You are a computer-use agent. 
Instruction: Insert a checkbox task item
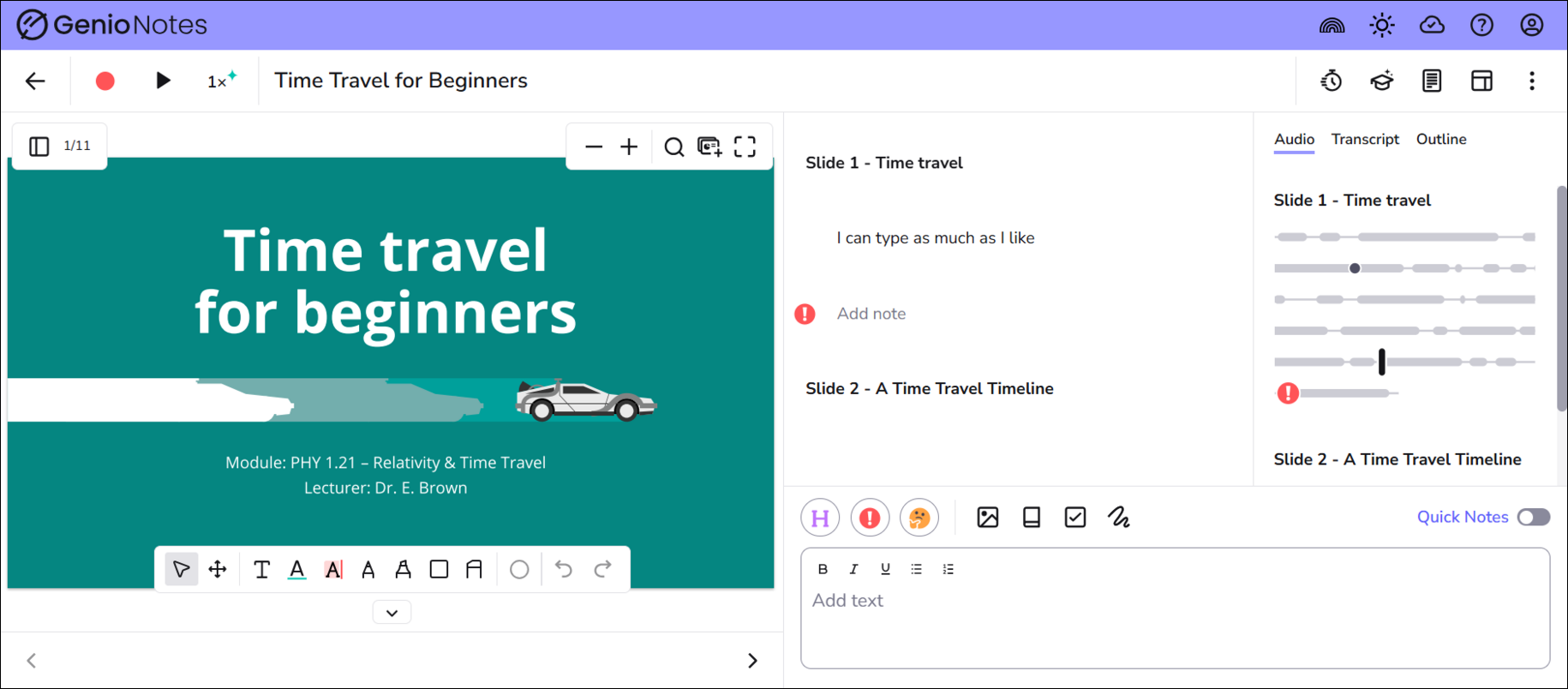[1074, 518]
